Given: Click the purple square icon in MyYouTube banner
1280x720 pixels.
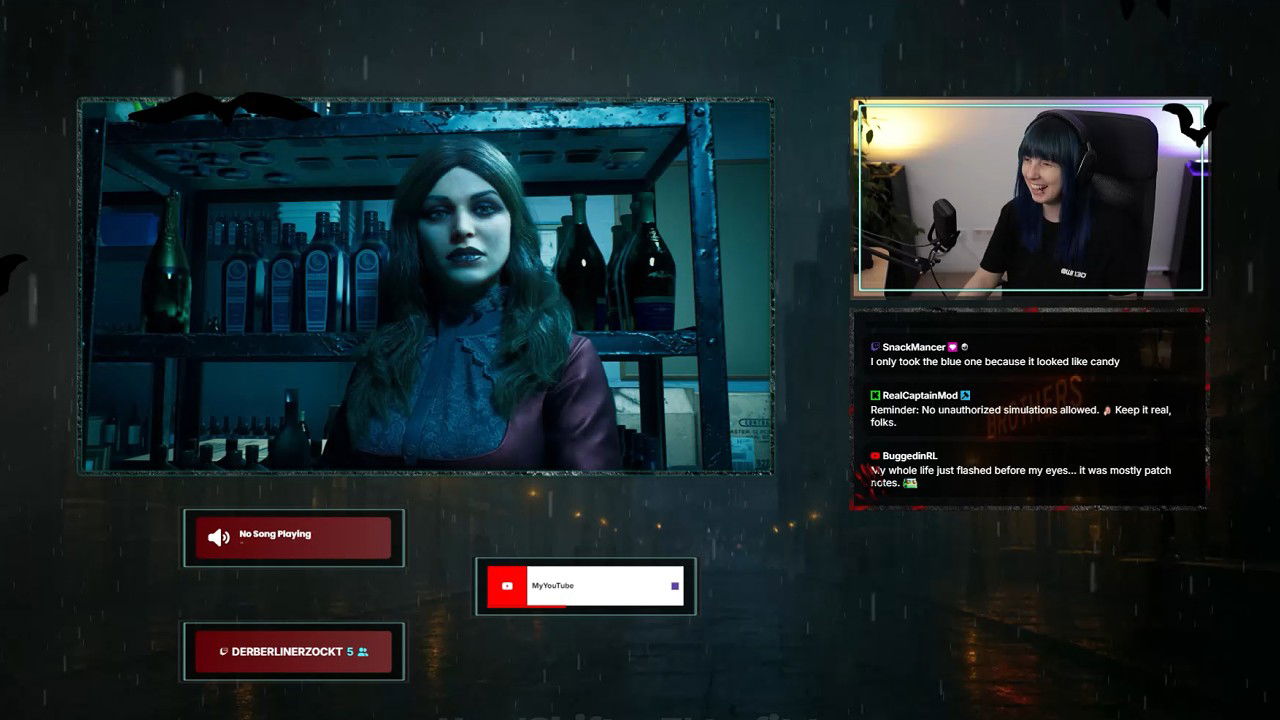Looking at the screenshot, I should pyautogui.click(x=675, y=586).
